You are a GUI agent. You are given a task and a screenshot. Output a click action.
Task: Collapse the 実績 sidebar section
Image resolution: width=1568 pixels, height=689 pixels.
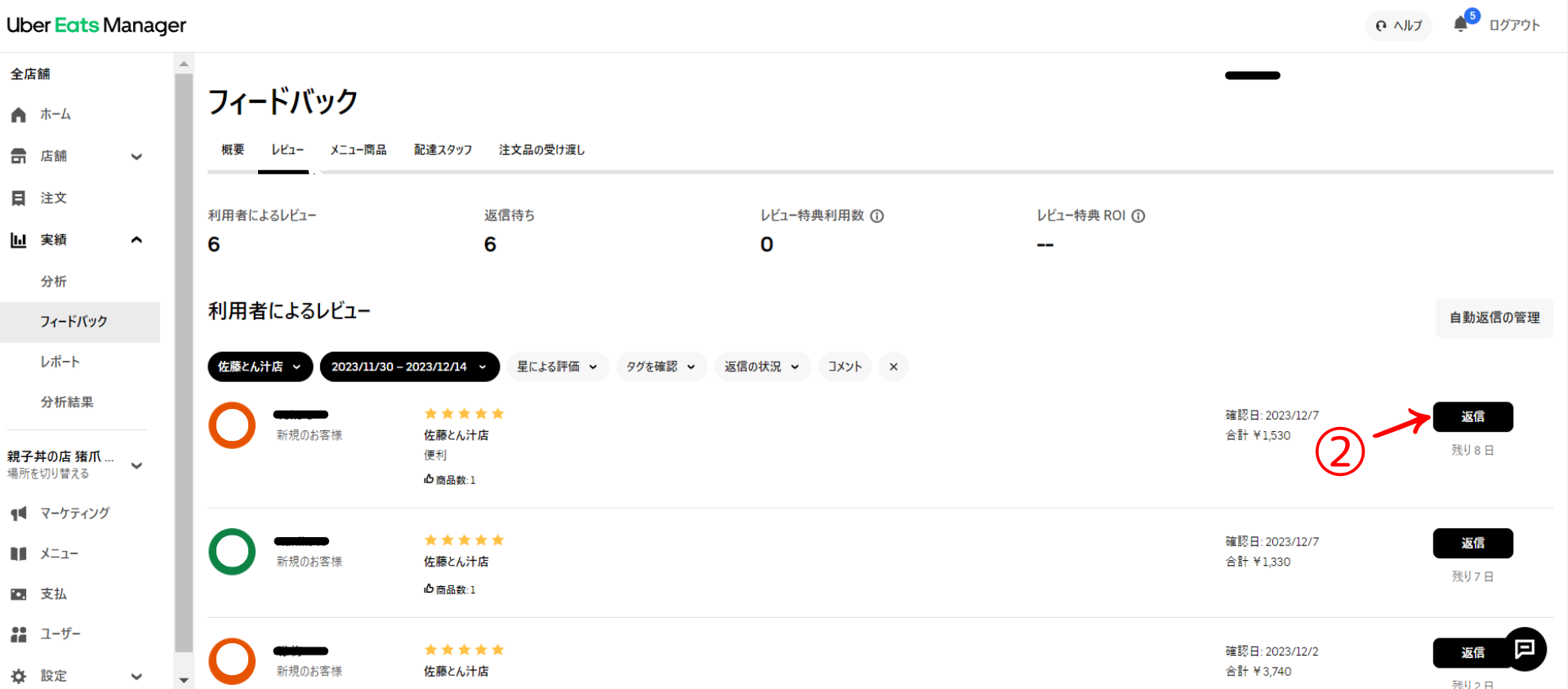tap(136, 240)
